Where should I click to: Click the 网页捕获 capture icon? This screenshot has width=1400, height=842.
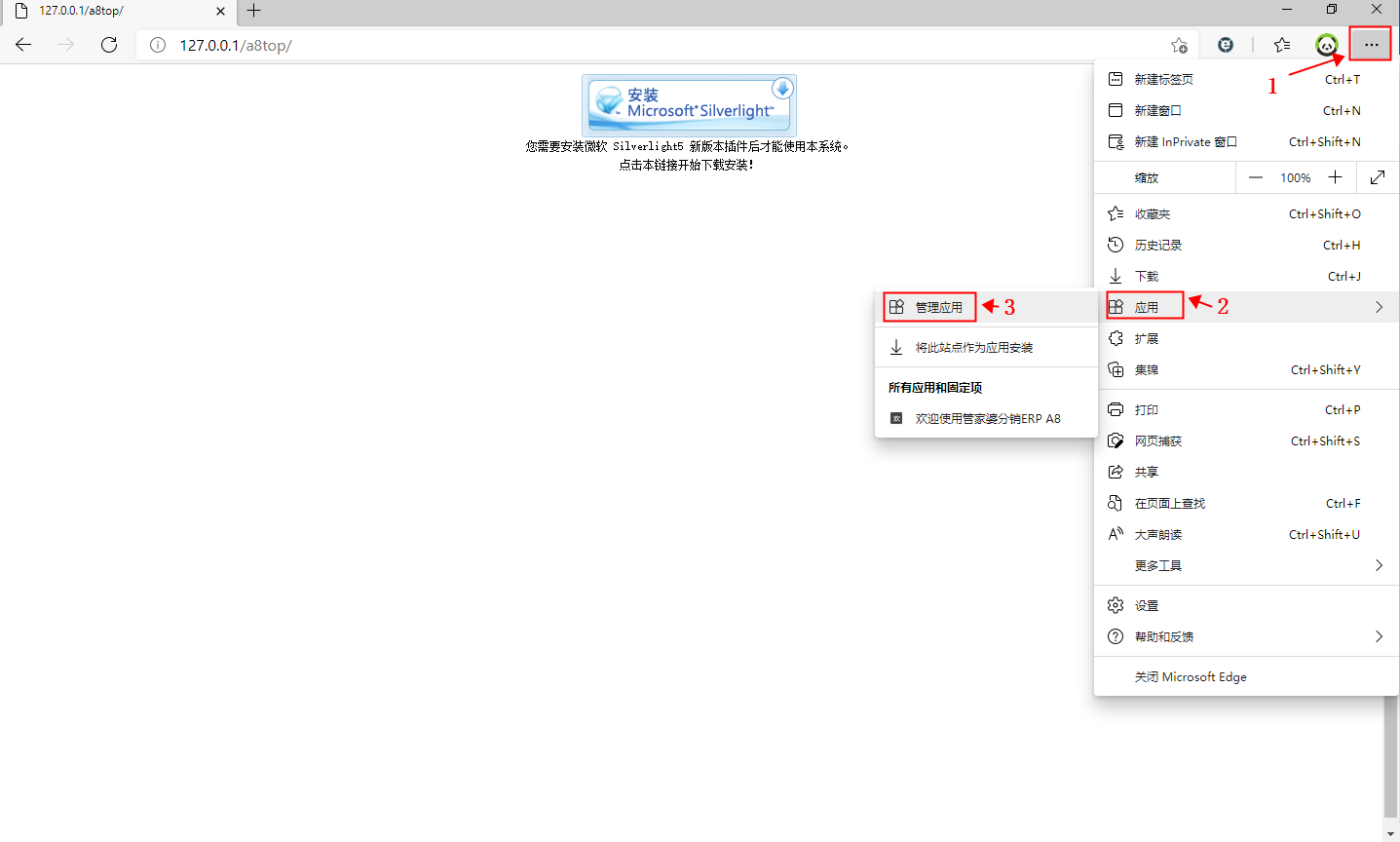click(1116, 440)
